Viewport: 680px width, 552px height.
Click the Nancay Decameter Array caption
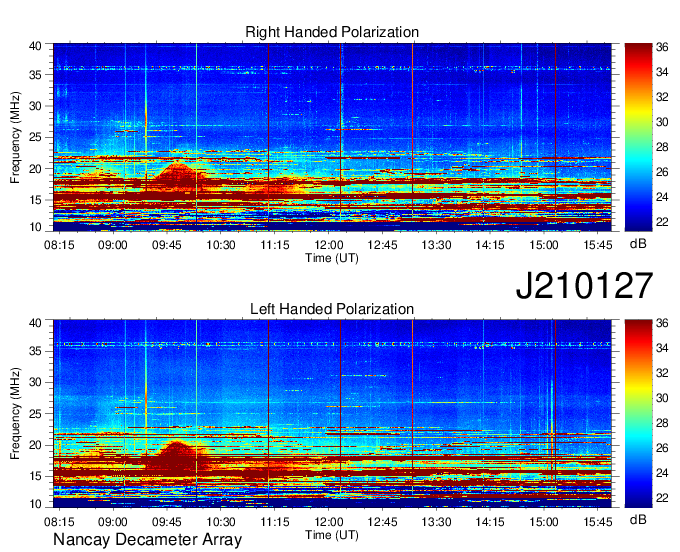point(147,540)
